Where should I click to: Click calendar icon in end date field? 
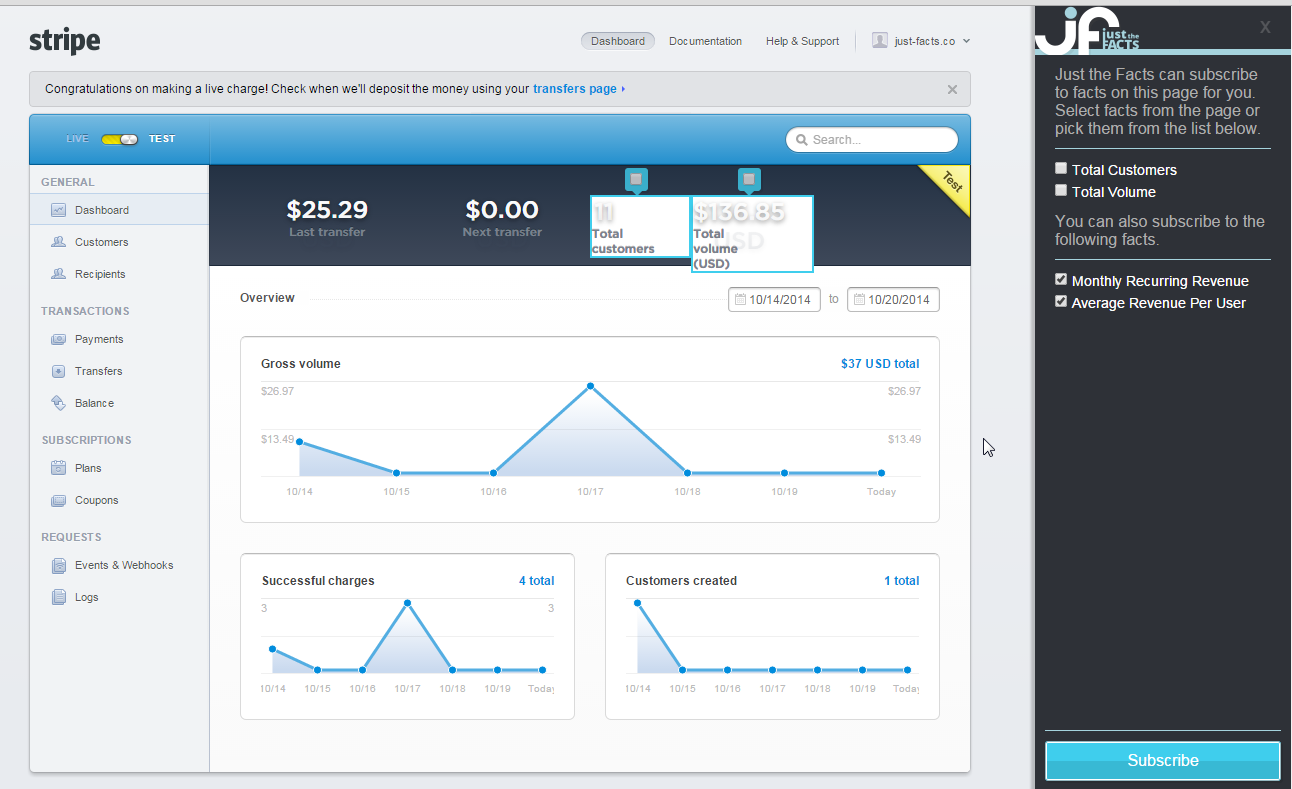[859, 299]
